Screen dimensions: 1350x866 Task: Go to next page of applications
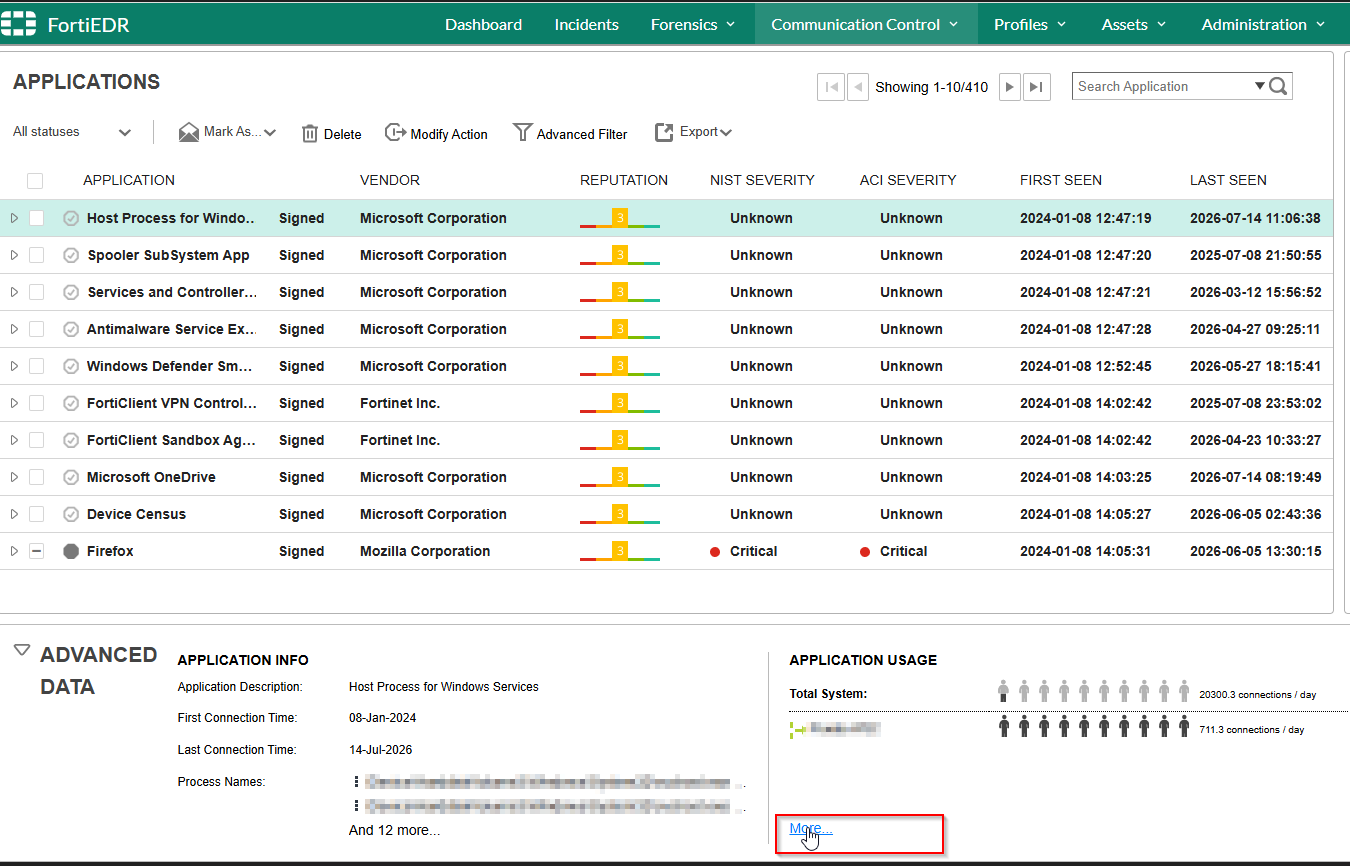pos(1010,87)
